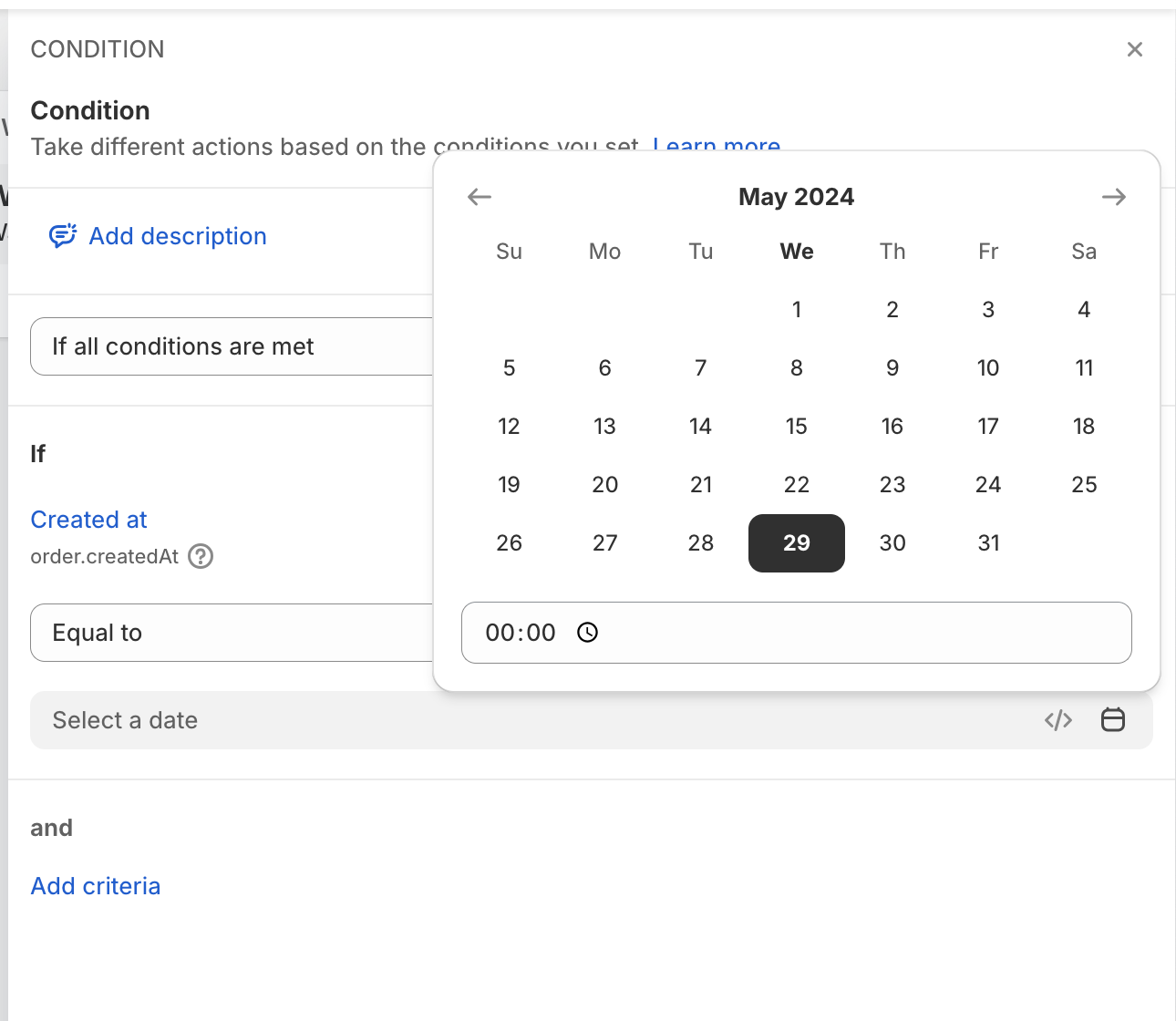Click the help icon beside order.createdAt
Viewport: 1176px width, 1021px height.
(x=201, y=556)
